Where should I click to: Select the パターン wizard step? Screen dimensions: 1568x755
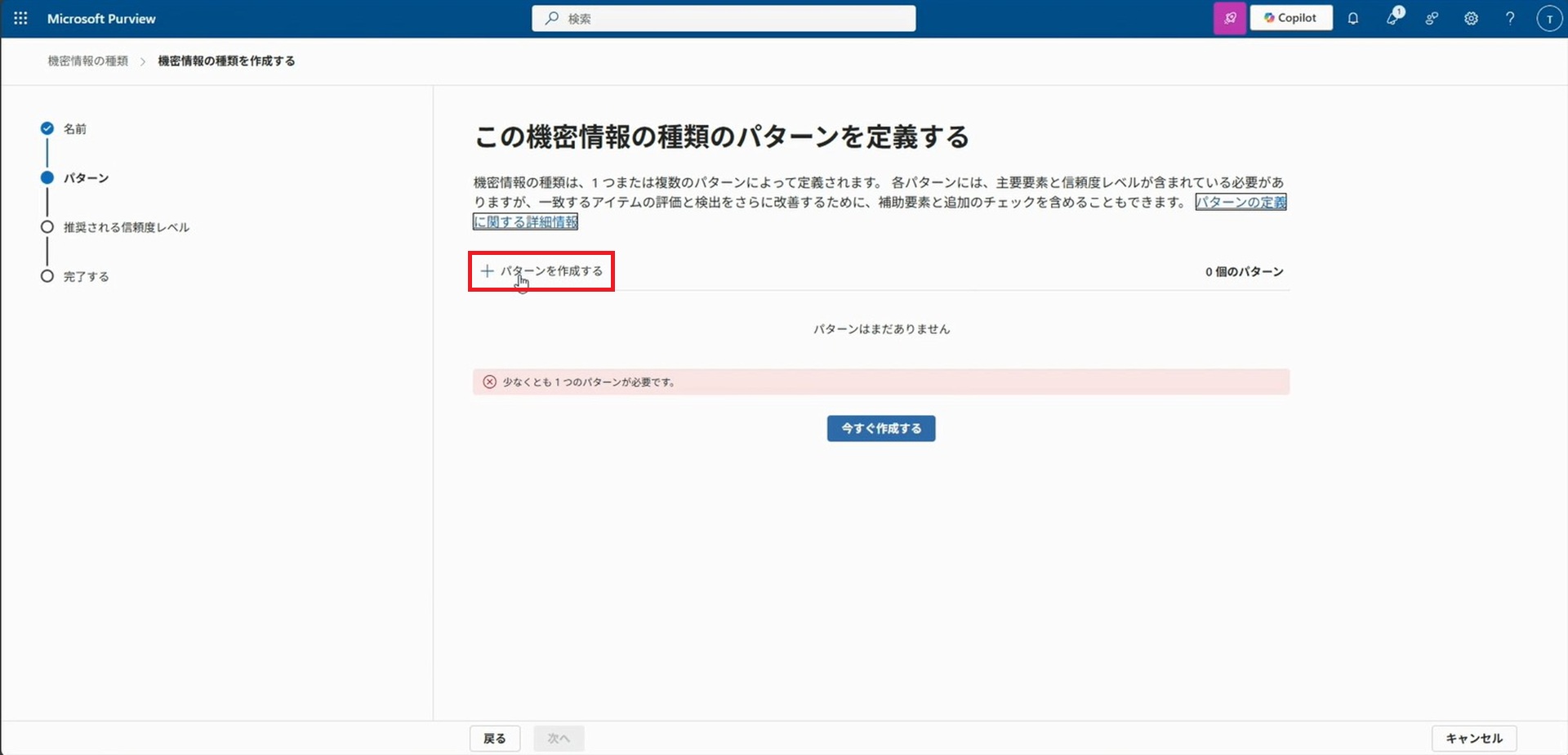(x=86, y=178)
